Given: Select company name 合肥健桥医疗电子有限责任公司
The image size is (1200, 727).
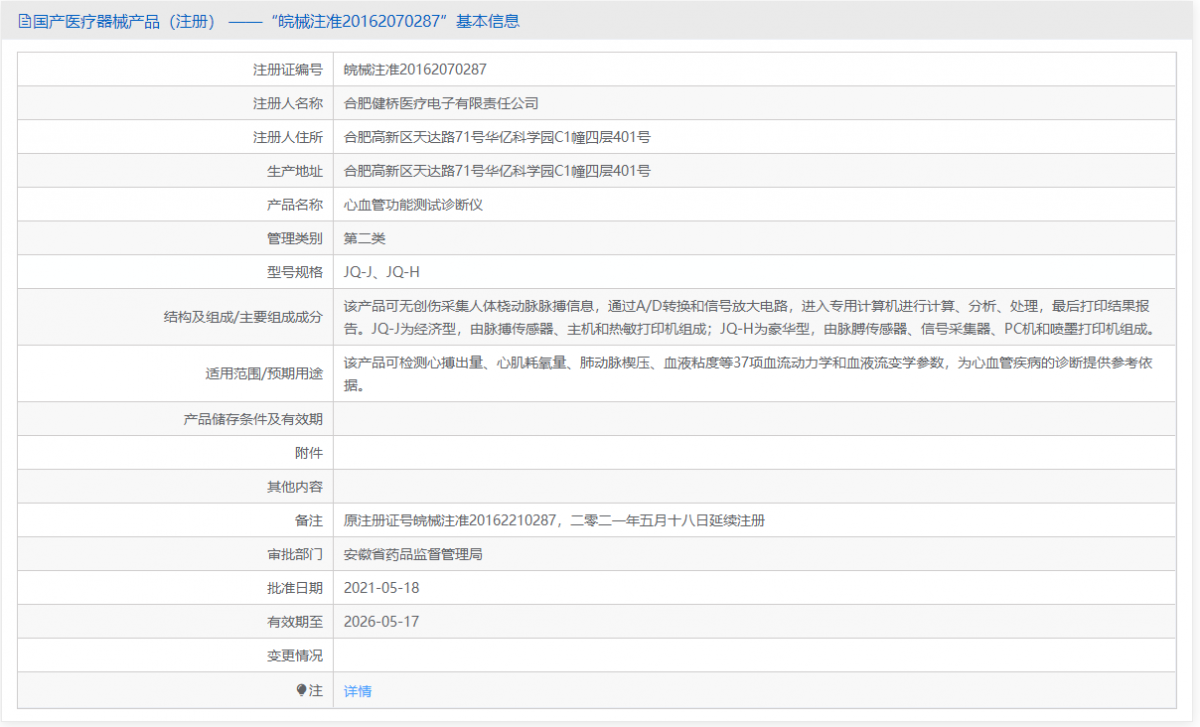Looking at the screenshot, I should tap(441, 103).
